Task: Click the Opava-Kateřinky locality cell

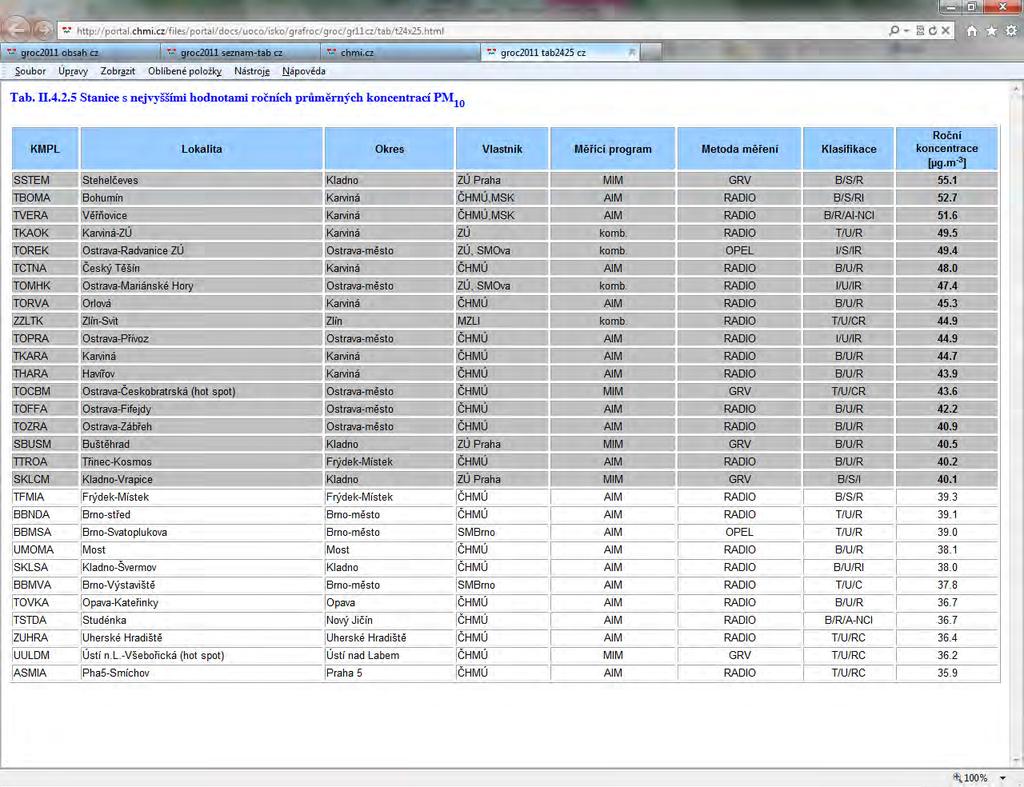Action: click(201, 603)
